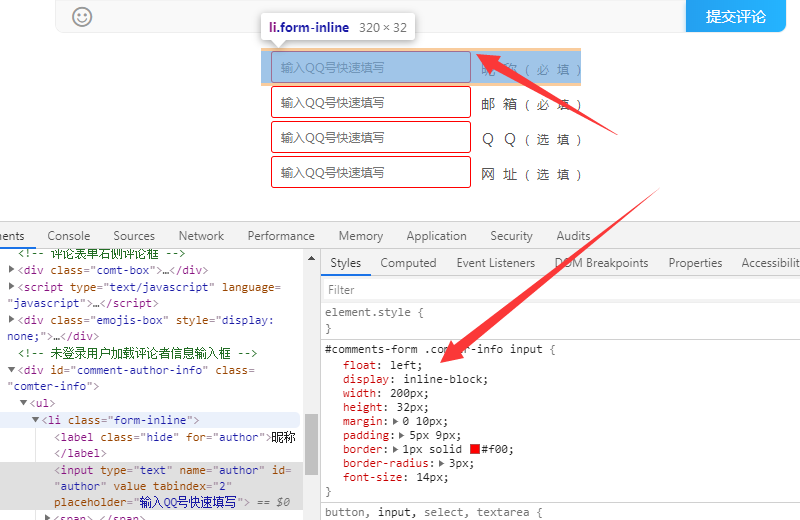Click the 邮箱 input field
This screenshot has height=520, width=800.
click(x=371, y=102)
